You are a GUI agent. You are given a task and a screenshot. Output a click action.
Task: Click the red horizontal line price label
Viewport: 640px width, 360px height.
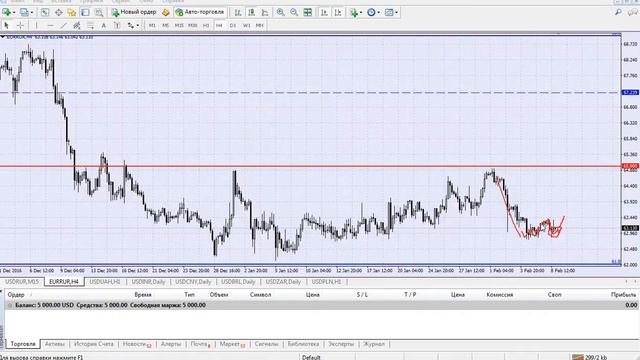point(630,166)
